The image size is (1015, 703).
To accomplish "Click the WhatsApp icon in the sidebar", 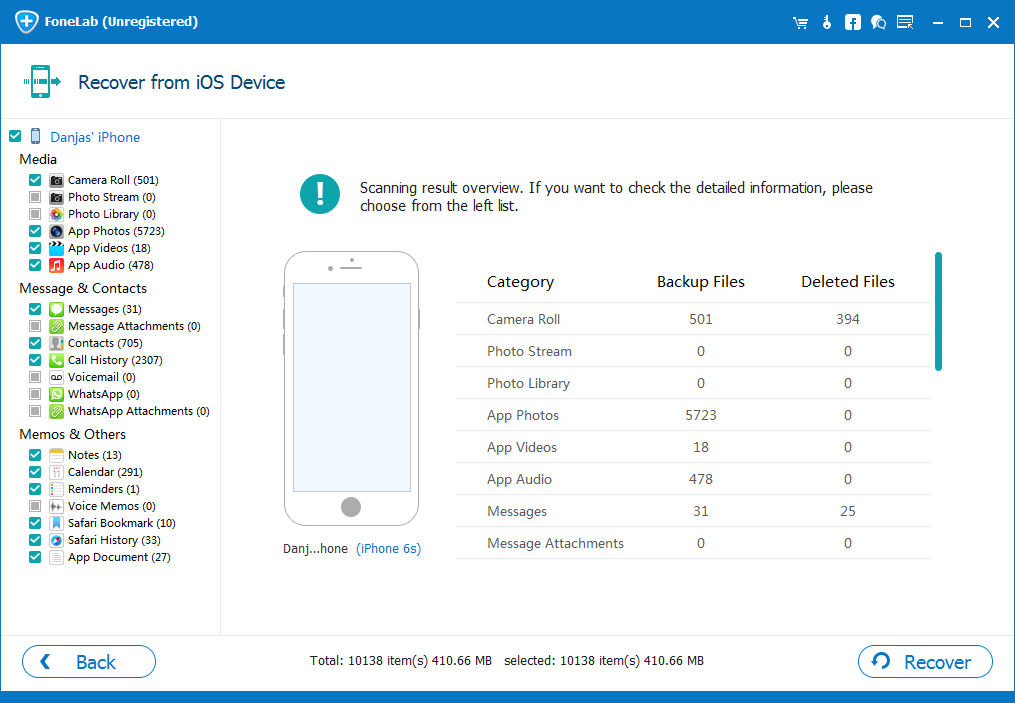I will pos(55,394).
